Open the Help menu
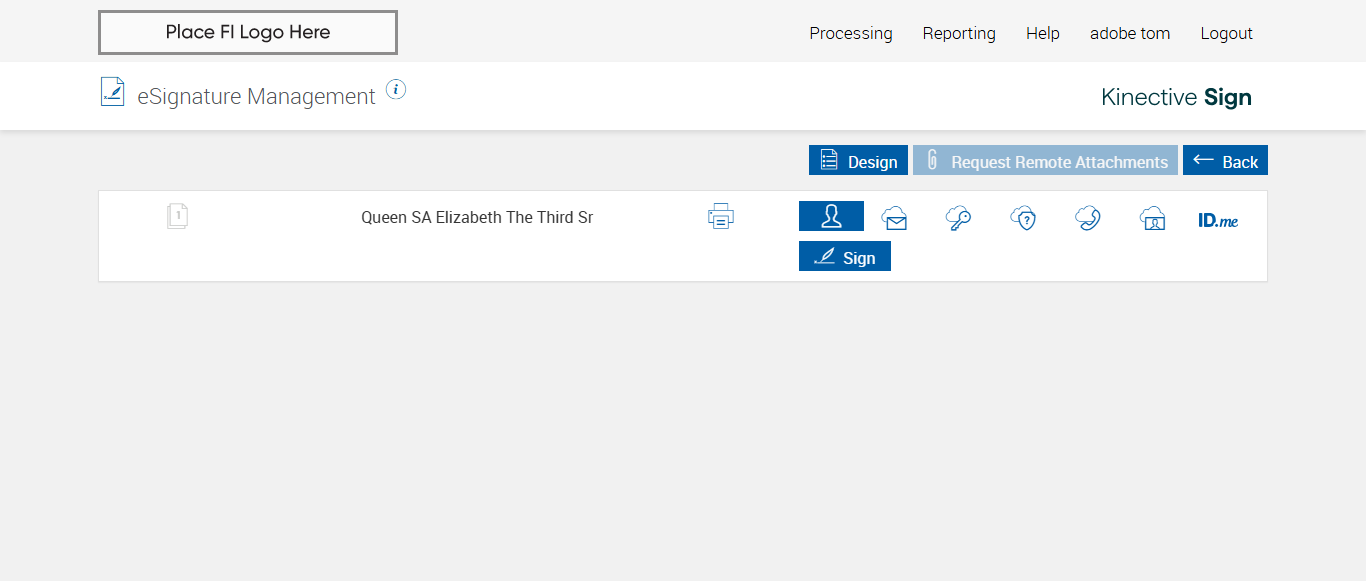 [1043, 33]
